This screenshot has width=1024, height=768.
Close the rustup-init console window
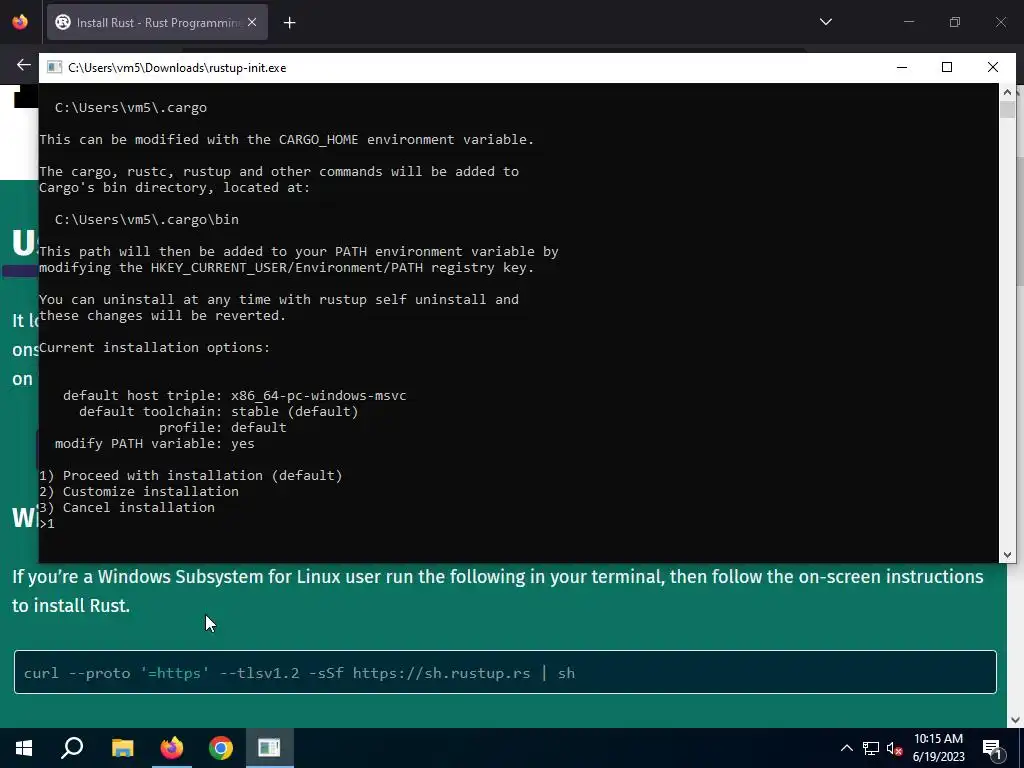(x=992, y=67)
